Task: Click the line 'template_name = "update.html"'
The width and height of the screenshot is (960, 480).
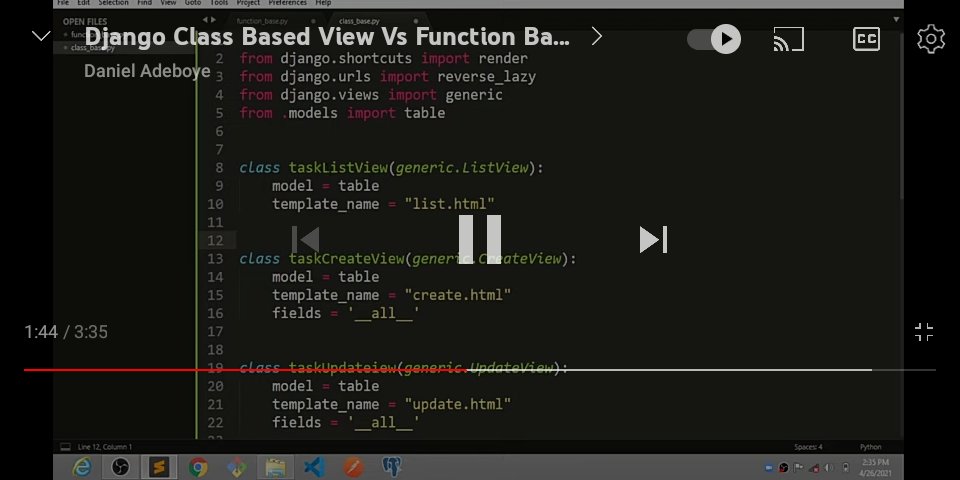Action: 391,404
